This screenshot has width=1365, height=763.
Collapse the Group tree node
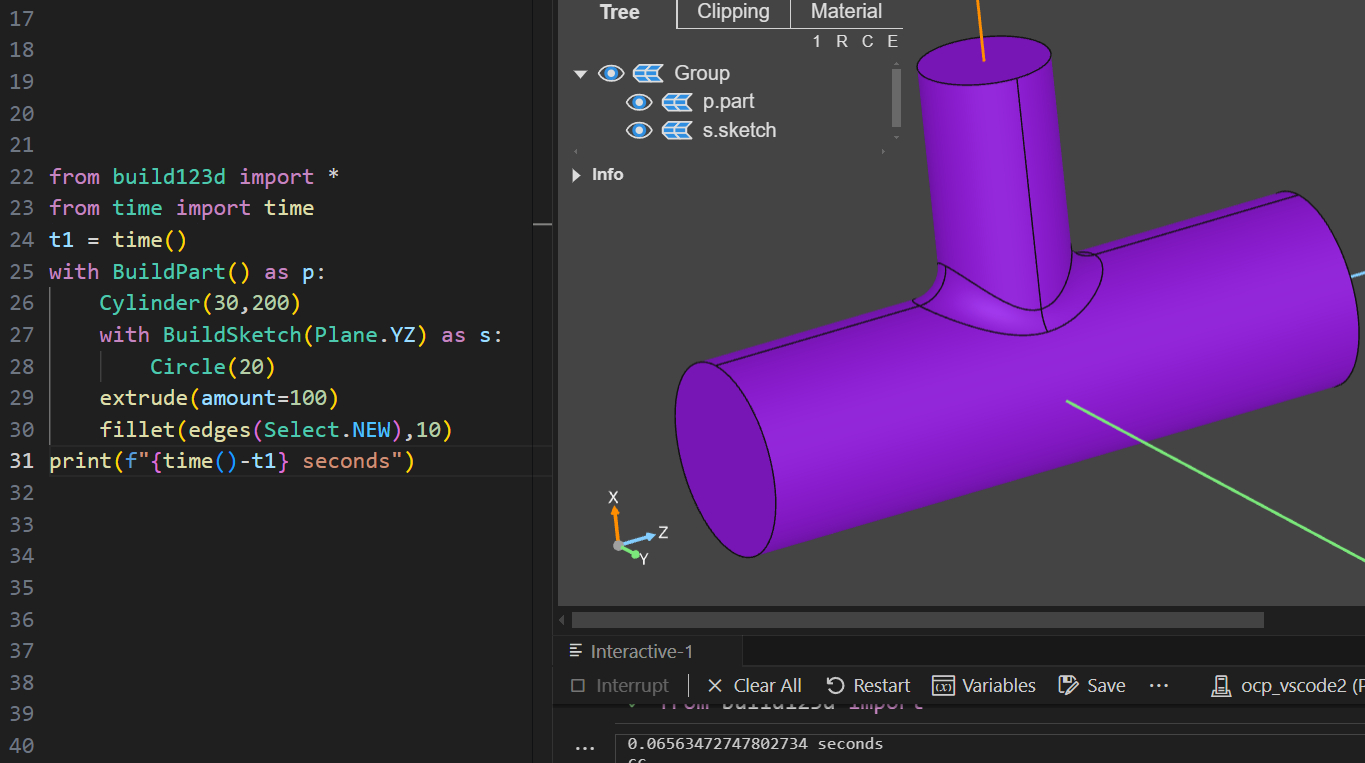580,74
